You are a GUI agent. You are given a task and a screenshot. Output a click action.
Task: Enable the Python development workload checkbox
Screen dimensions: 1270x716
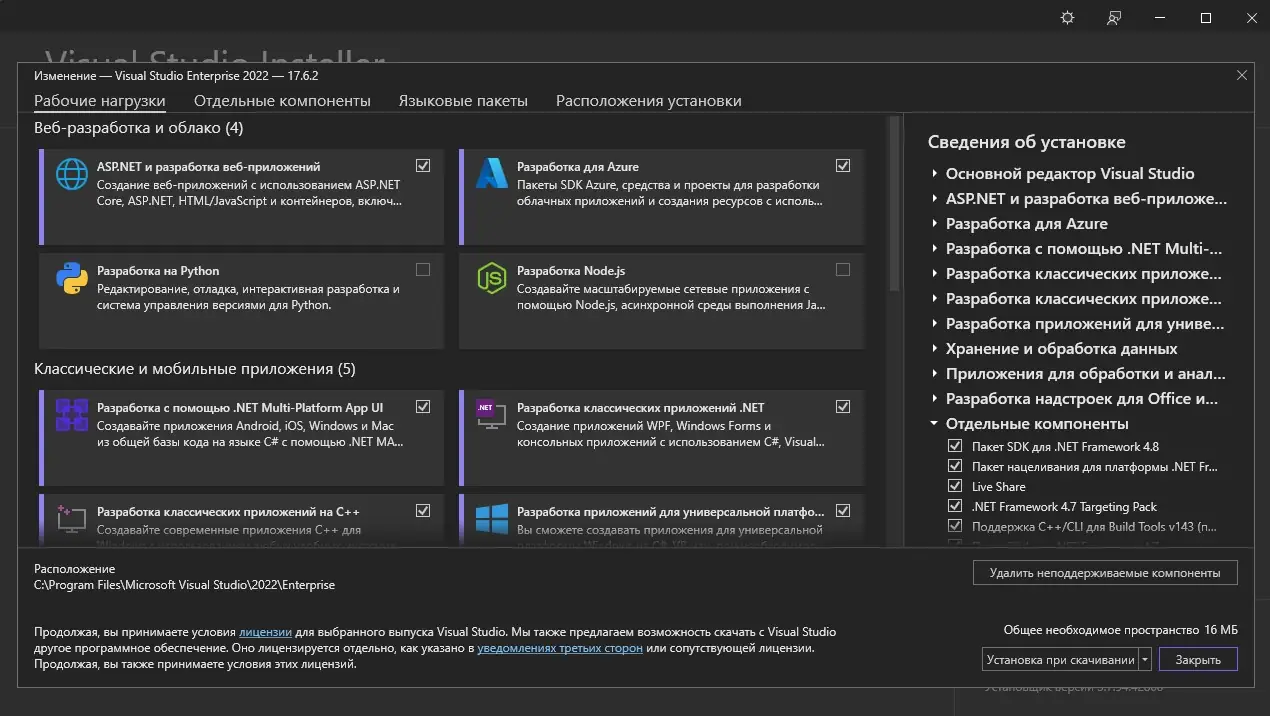(x=423, y=270)
